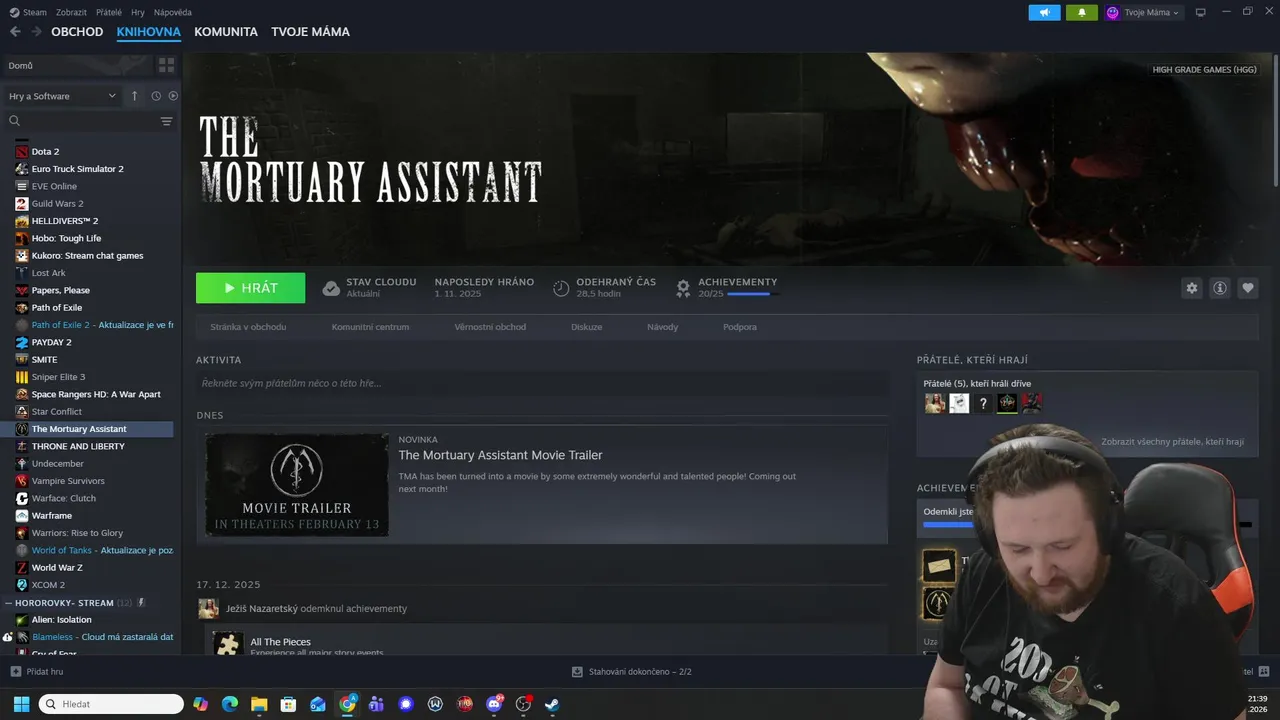The width and height of the screenshot is (1280, 720).
Task: Click Přidat hru at bottom left
Action: click(37, 672)
